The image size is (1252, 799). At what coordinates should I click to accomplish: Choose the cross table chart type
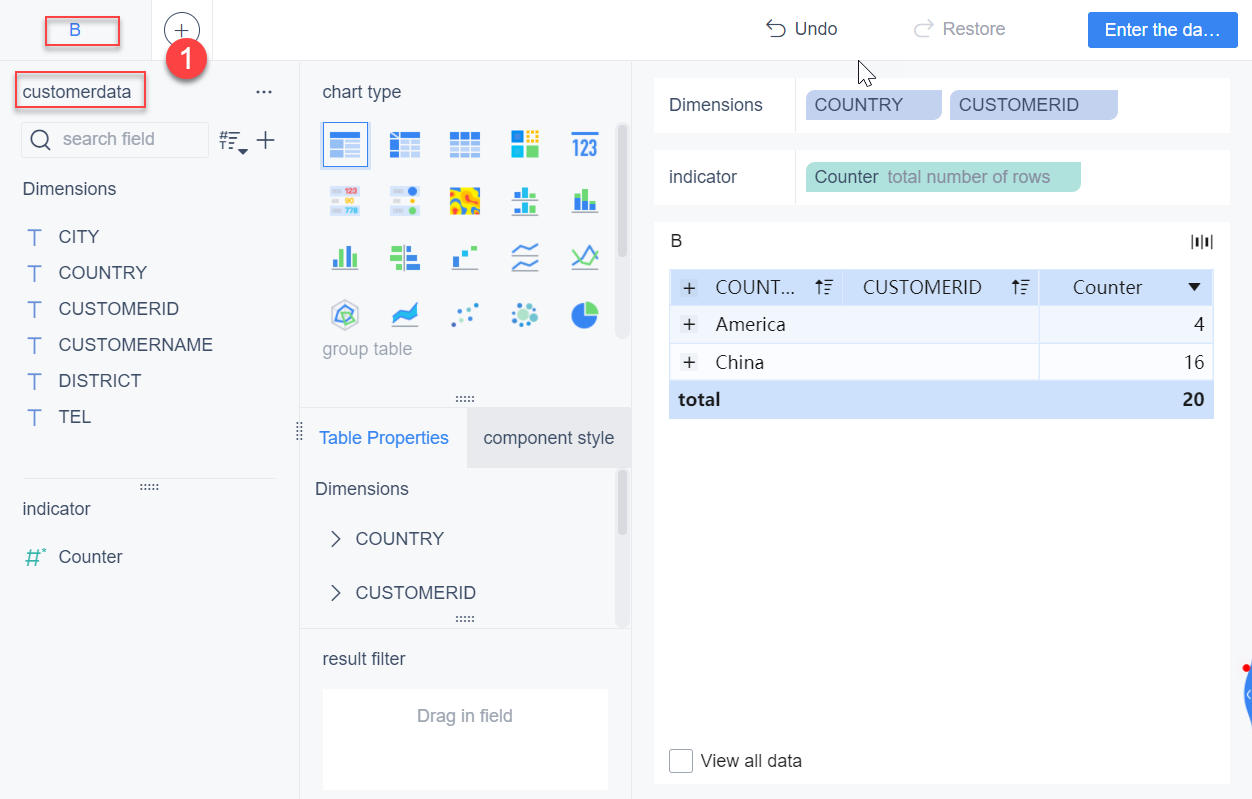(405, 145)
